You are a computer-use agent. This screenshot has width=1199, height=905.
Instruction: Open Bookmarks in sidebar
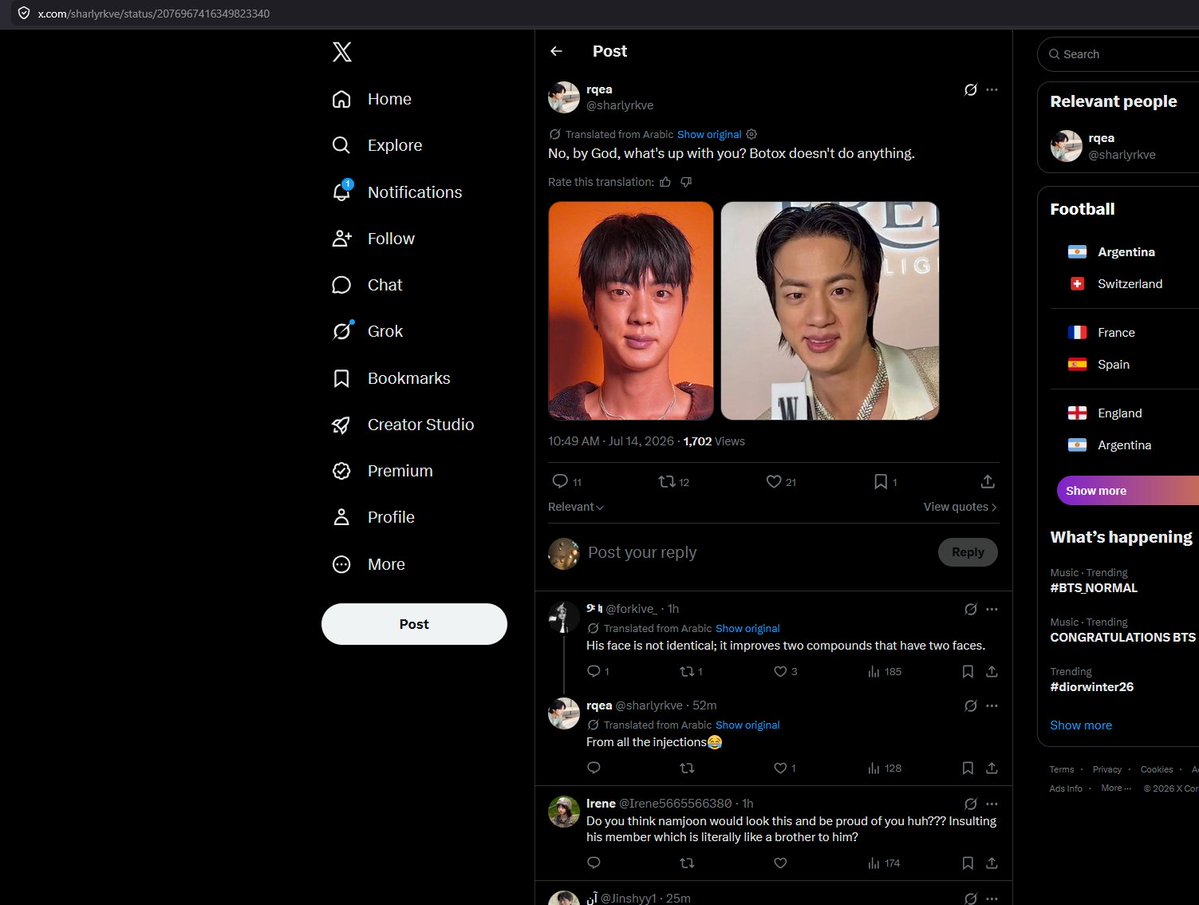[x=392, y=378]
